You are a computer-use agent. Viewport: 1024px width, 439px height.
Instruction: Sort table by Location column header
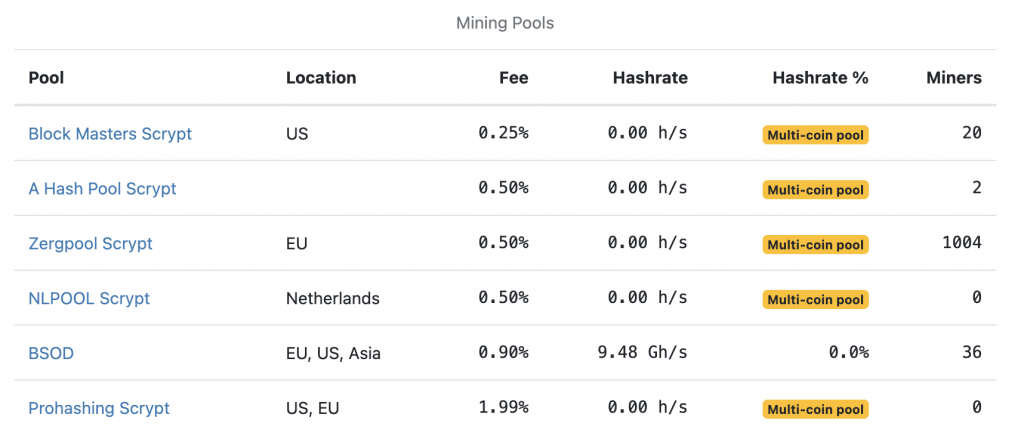coord(321,78)
